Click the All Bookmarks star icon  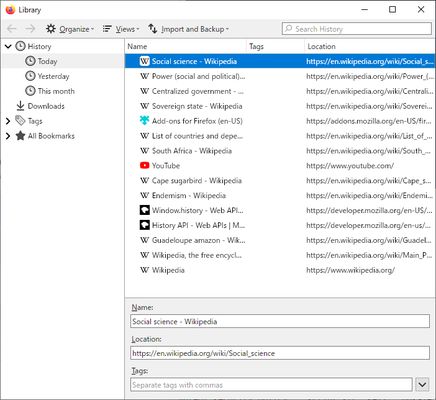(x=20, y=136)
